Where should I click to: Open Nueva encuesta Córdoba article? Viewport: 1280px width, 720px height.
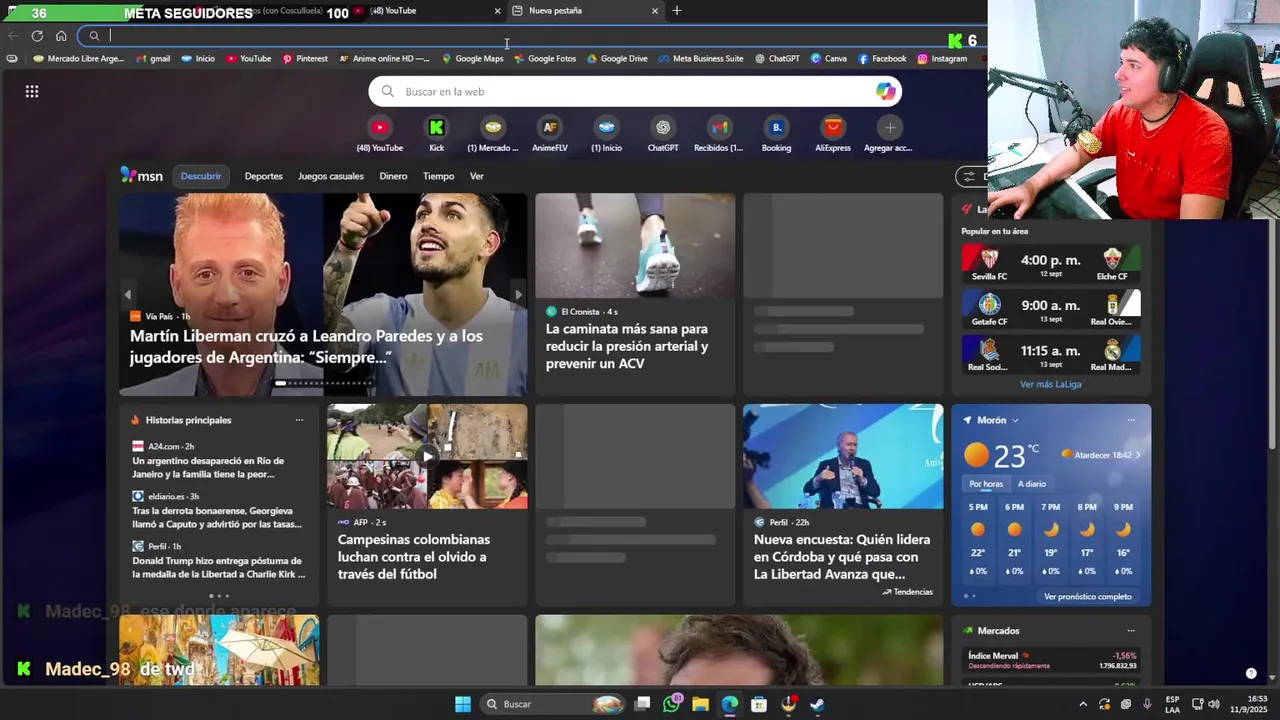click(x=842, y=556)
